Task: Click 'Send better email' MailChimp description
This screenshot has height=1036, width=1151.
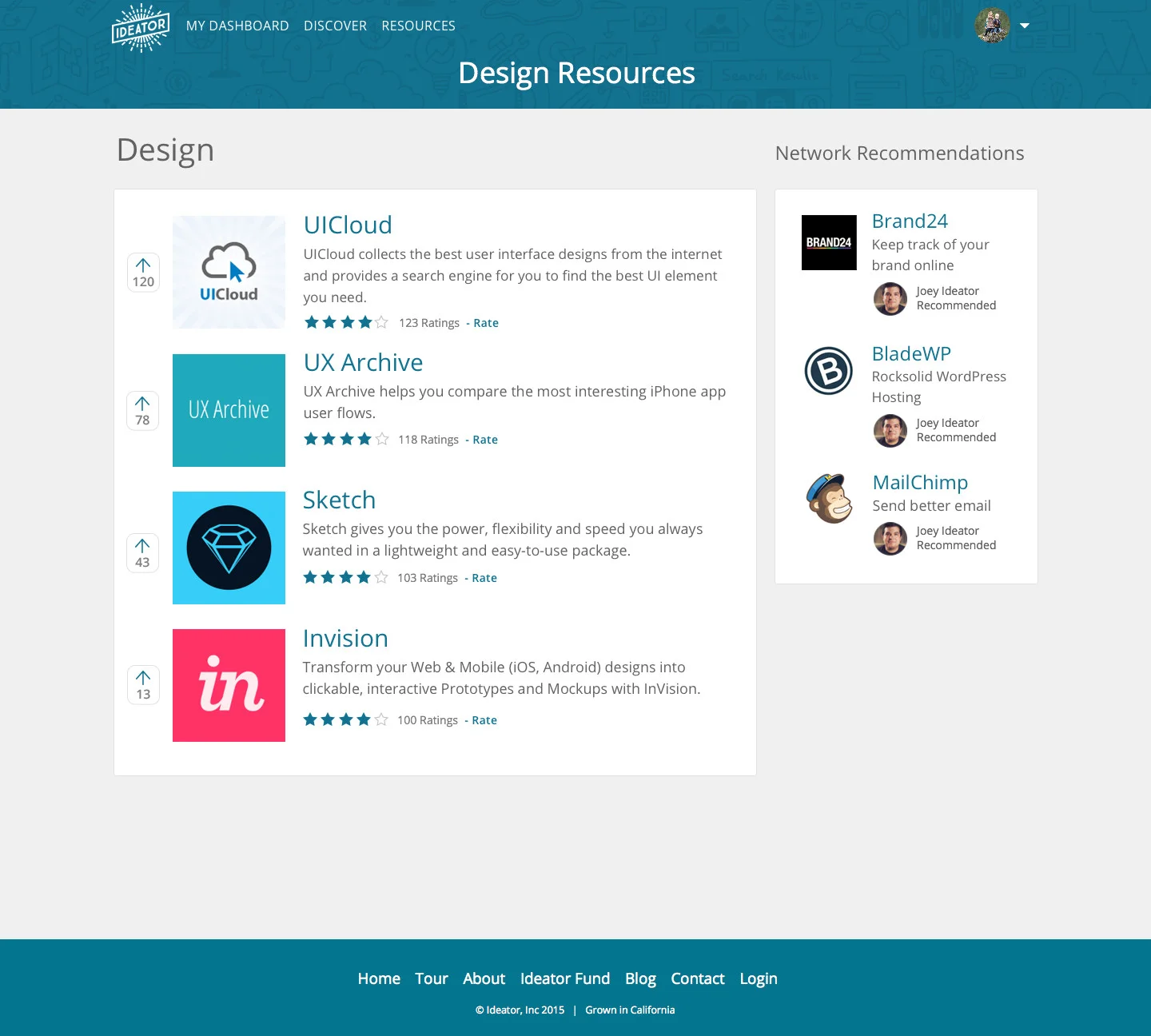Action: 932,505
